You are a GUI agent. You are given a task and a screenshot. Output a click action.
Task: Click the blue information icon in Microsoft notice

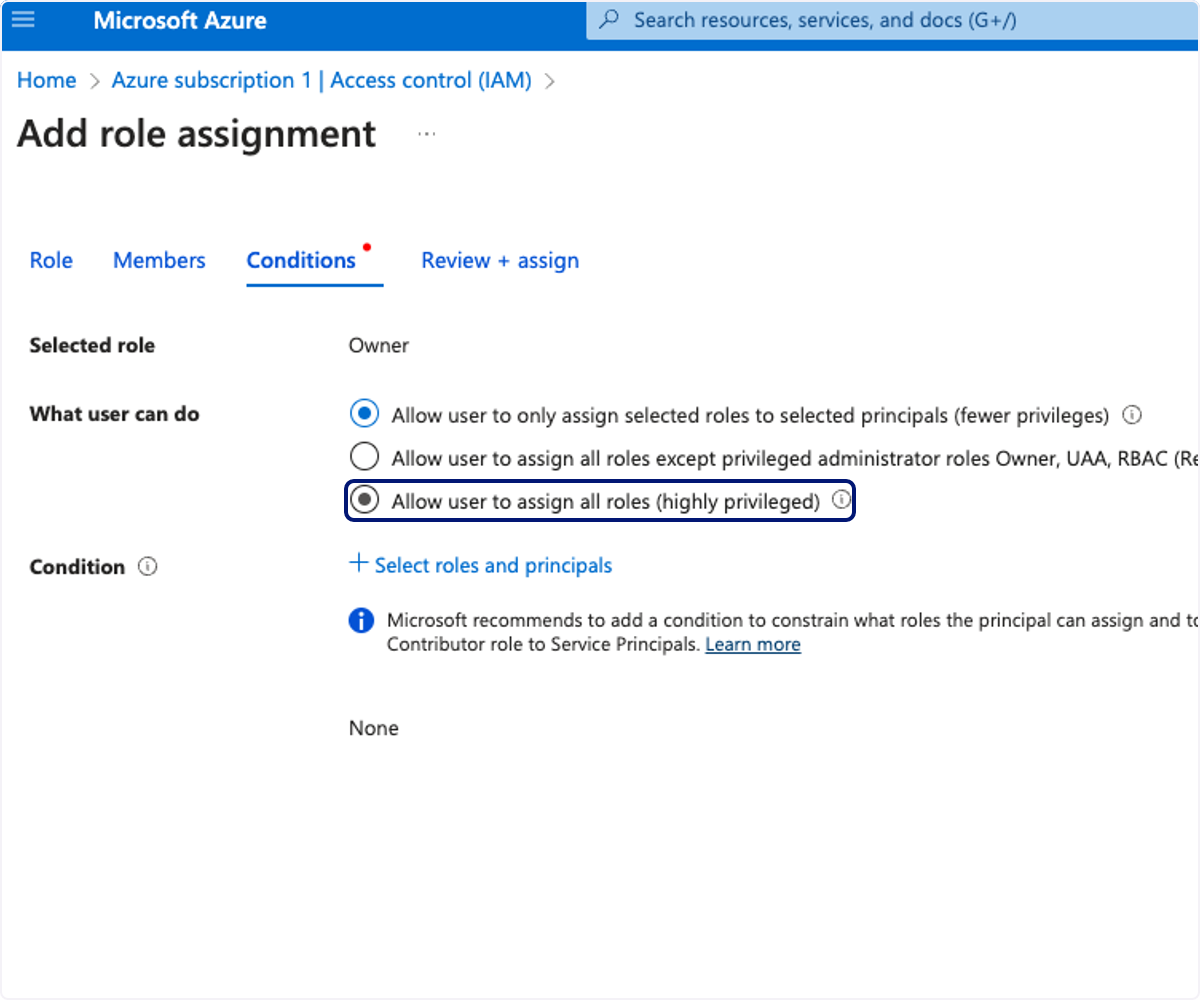click(x=361, y=621)
